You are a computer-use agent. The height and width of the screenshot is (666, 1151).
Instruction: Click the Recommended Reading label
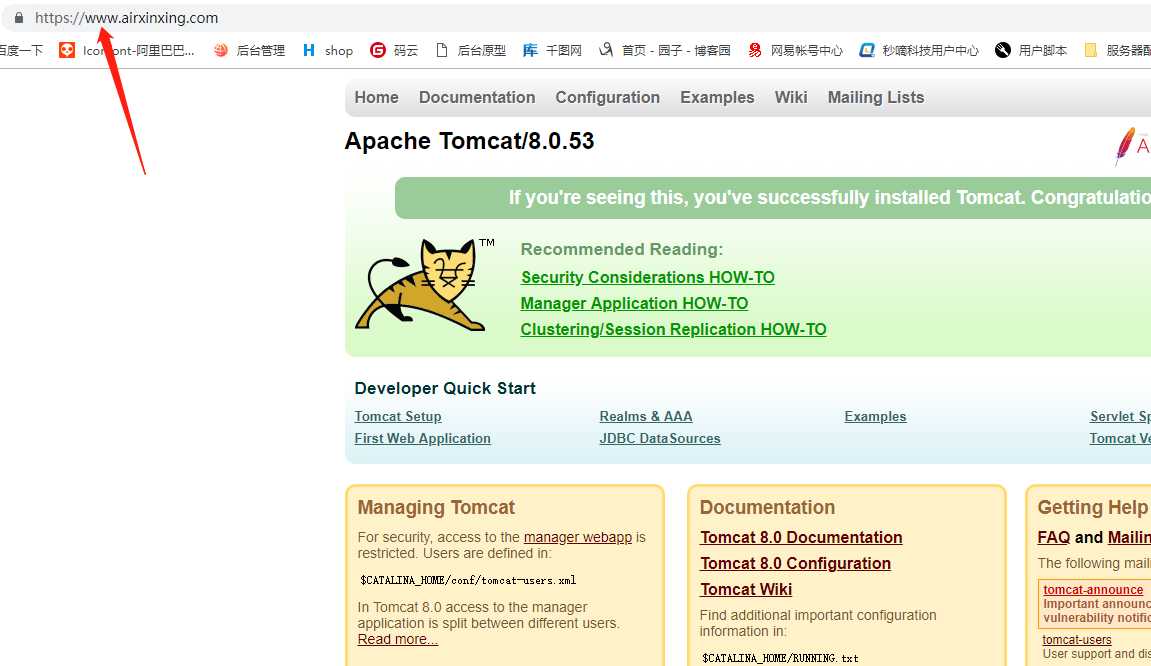(622, 249)
